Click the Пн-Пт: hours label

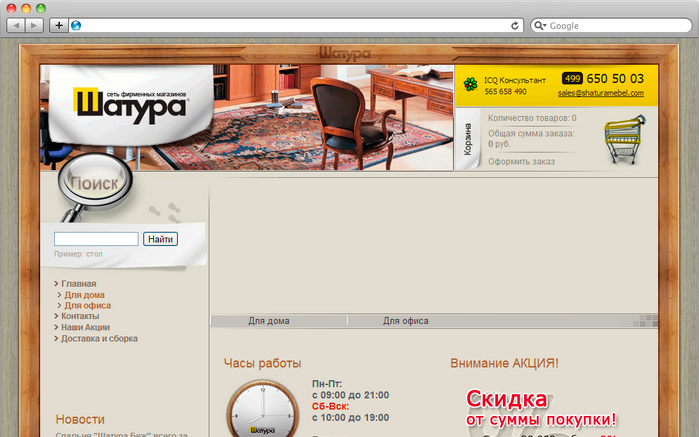click(x=327, y=384)
